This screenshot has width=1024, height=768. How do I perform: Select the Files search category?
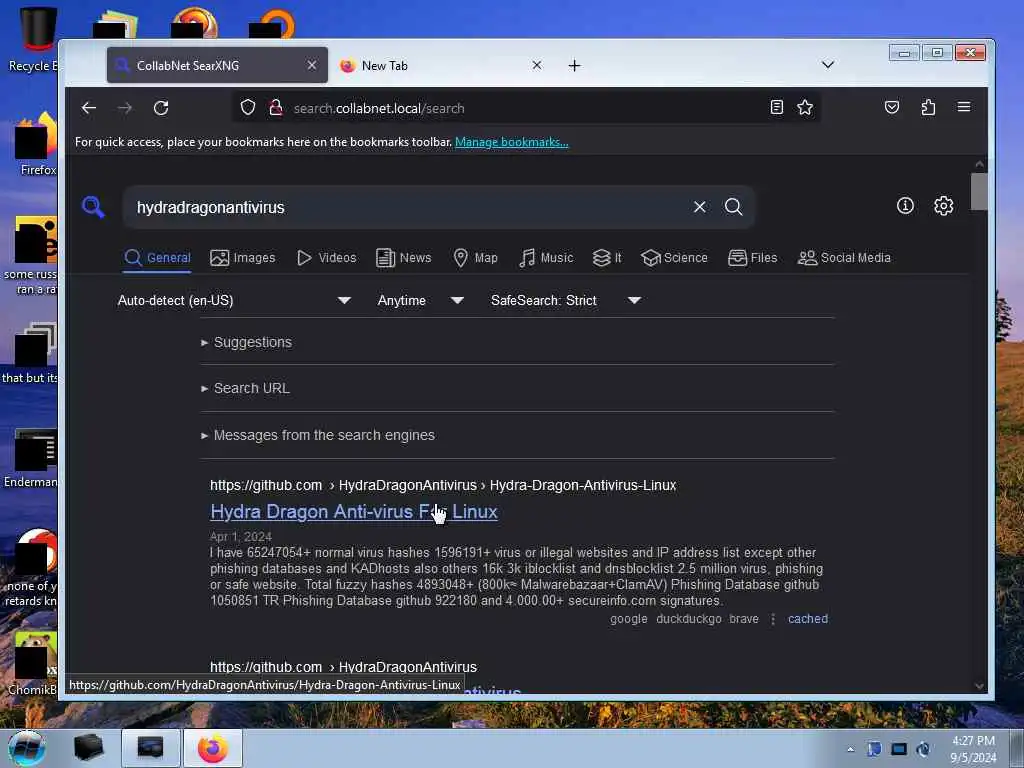[752, 258]
